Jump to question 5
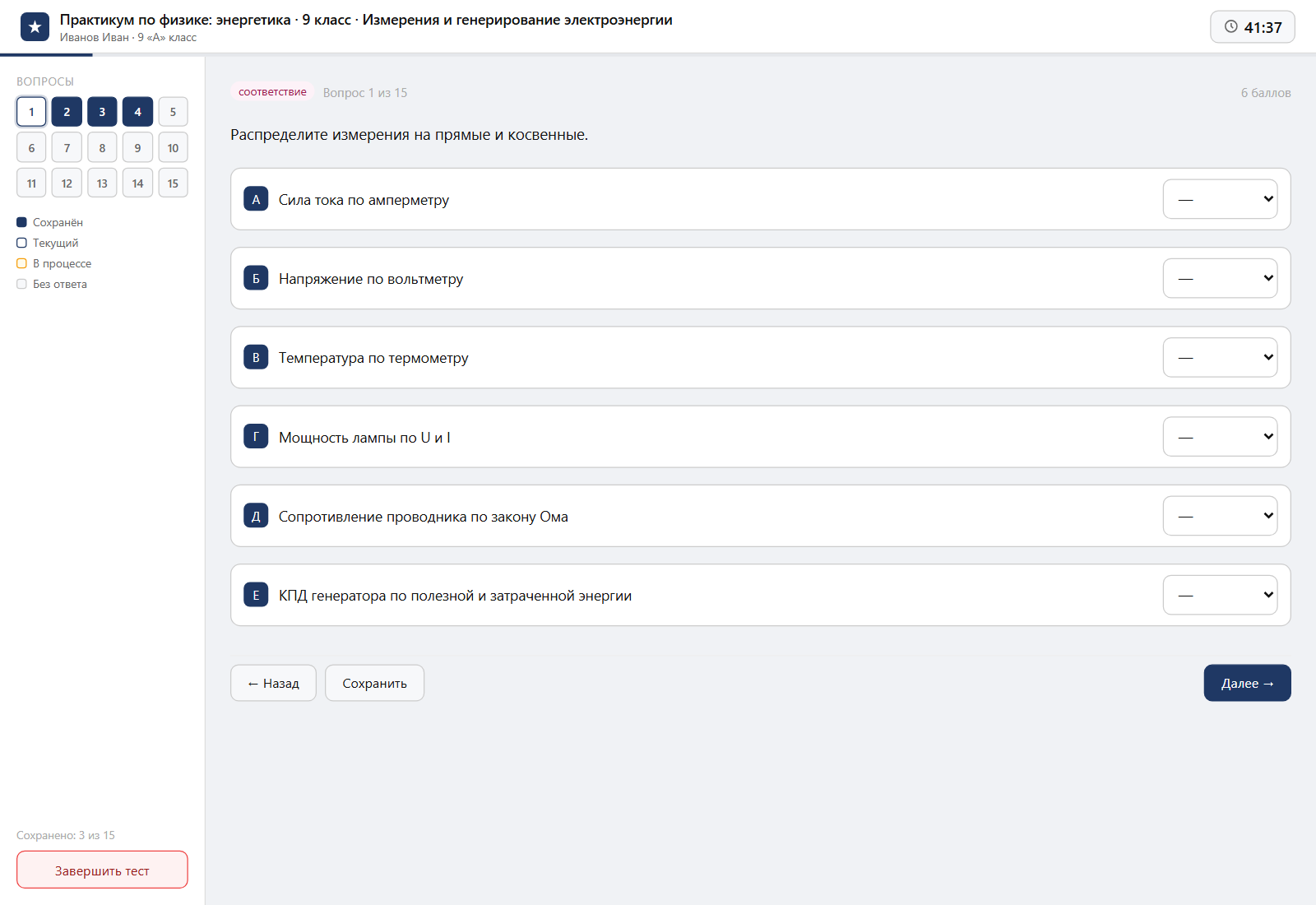 pos(173,112)
